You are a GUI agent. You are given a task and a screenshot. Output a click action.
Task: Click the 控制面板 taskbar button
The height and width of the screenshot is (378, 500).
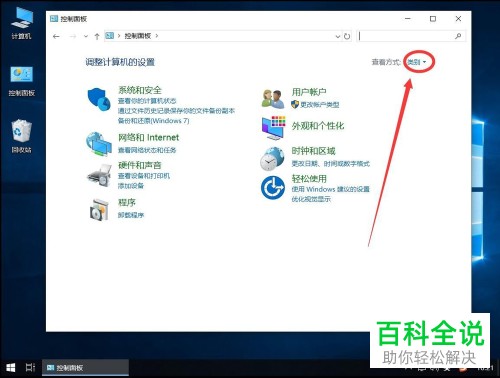pyautogui.click(x=85, y=368)
